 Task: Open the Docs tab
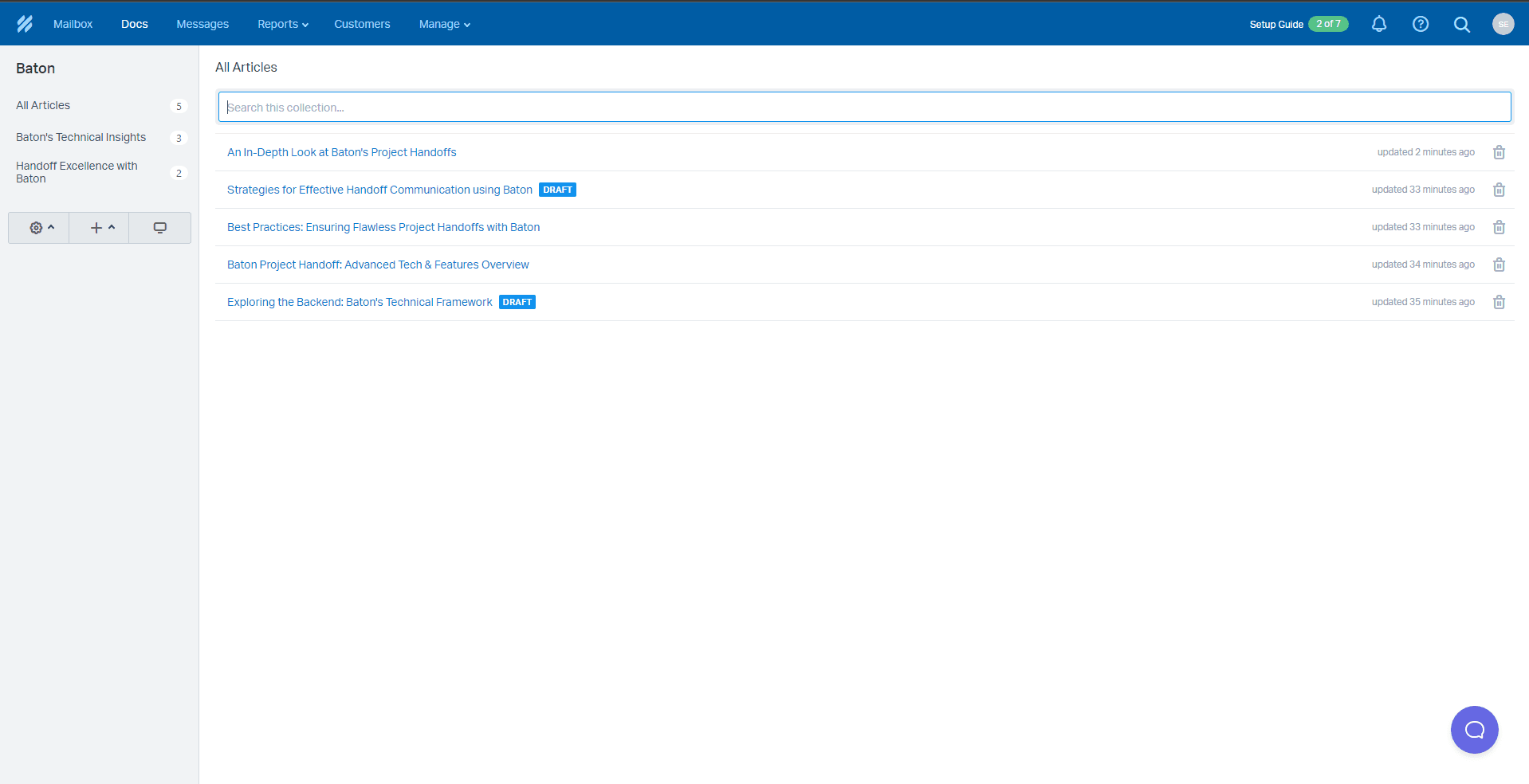point(135,24)
